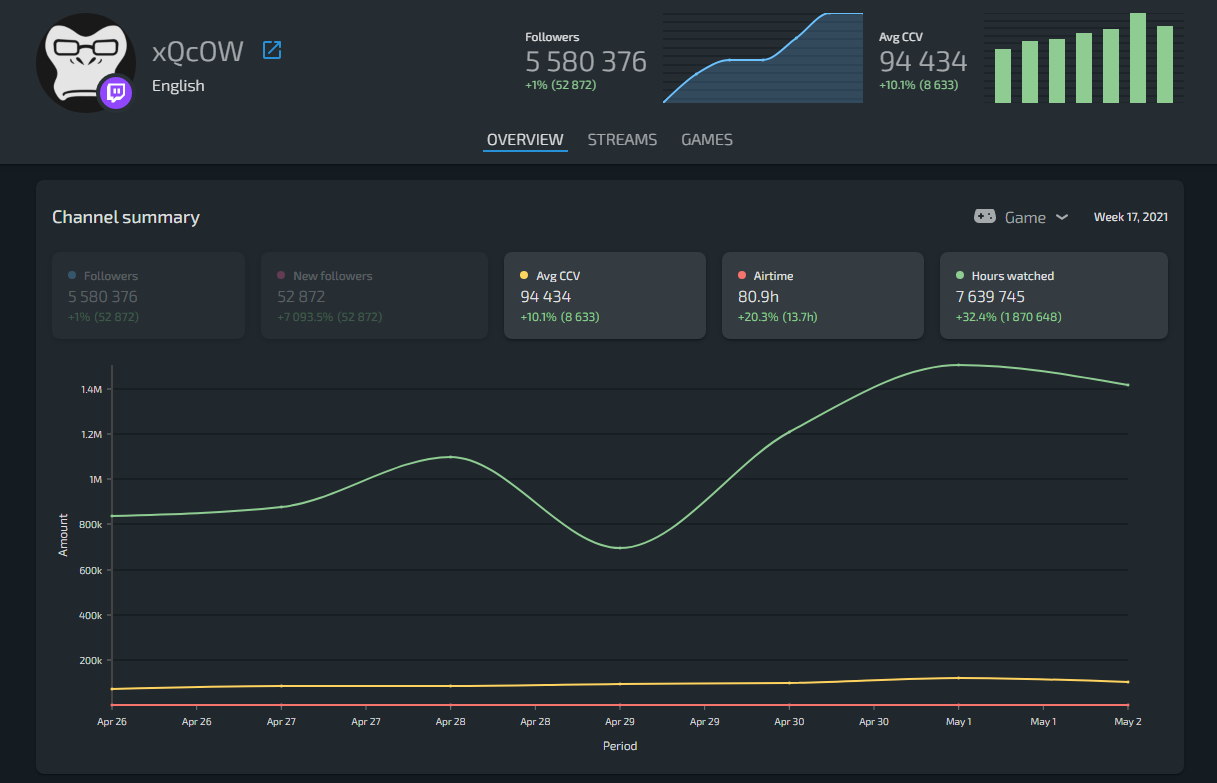Screen dimensions: 1217x783
Task: Click the 80.9h airtime value
Action: pos(758,297)
